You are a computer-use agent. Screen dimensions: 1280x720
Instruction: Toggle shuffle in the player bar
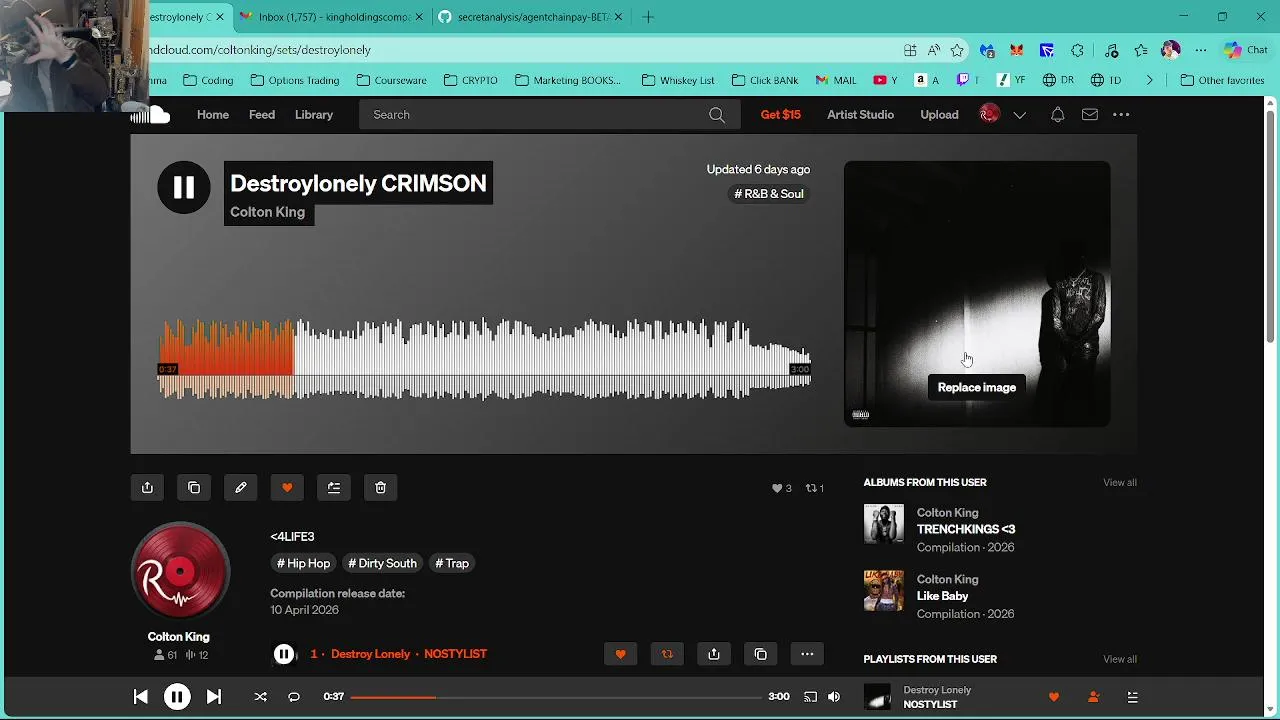click(x=260, y=697)
